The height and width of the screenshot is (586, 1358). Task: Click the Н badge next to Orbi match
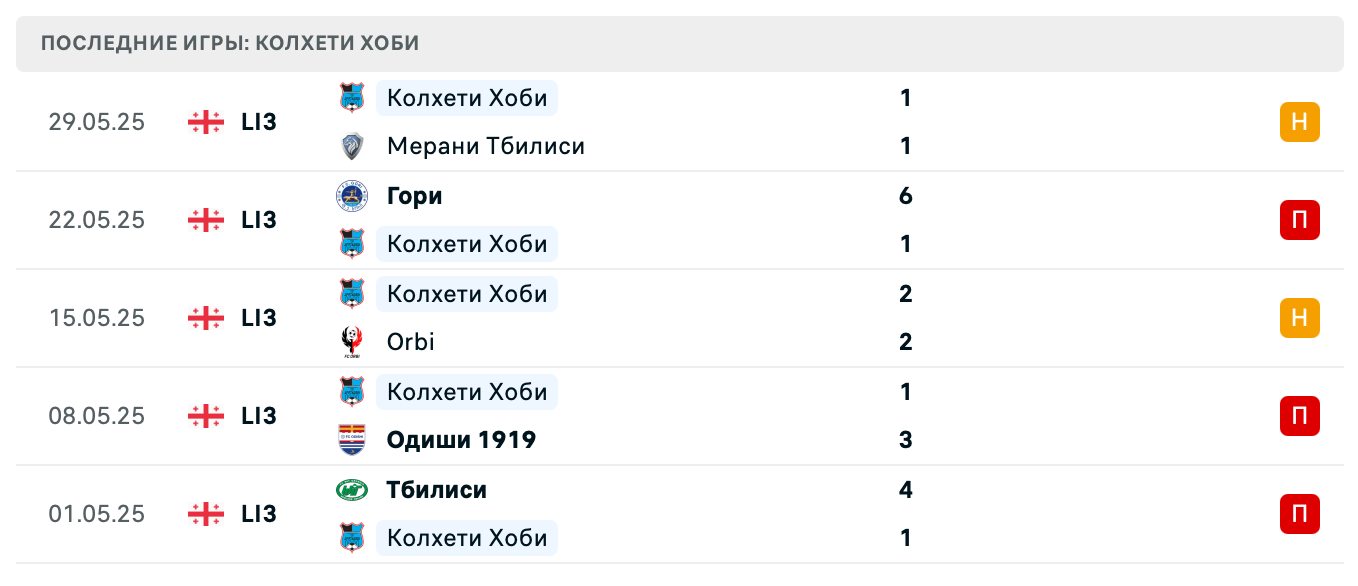[x=1299, y=317]
